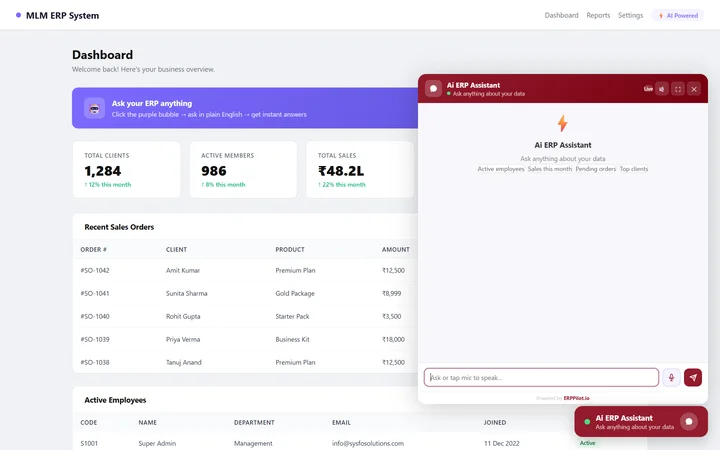Select the Active employees suggestion chip

click(x=501, y=169)
